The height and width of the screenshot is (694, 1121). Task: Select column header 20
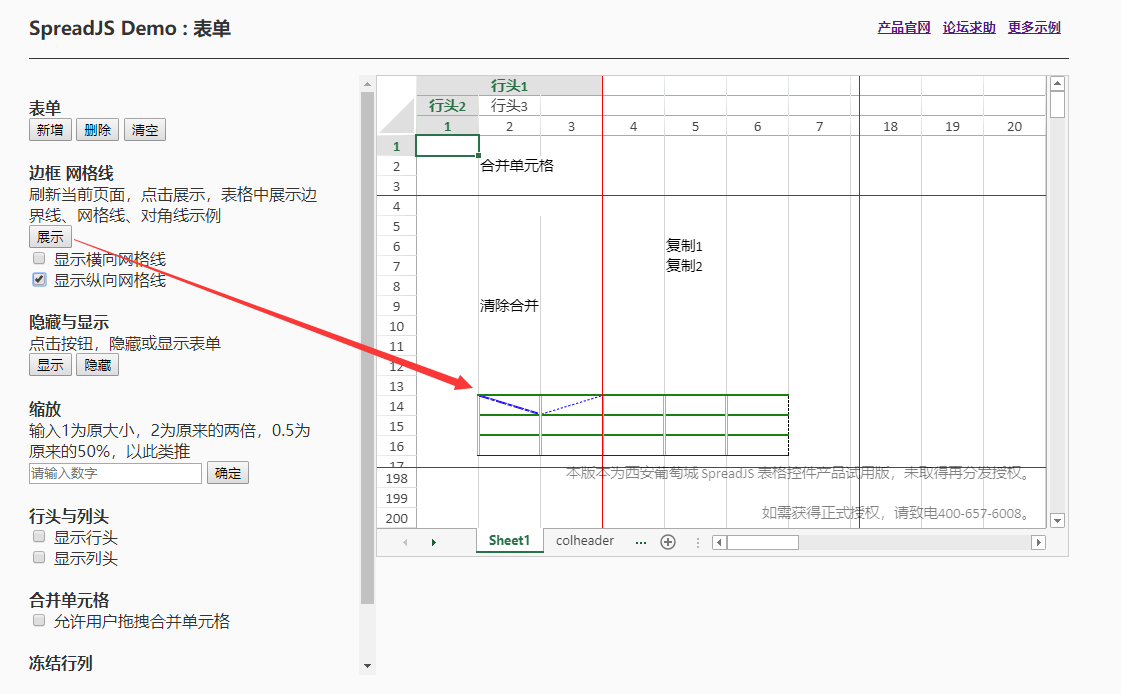(x=1014, y=126)
